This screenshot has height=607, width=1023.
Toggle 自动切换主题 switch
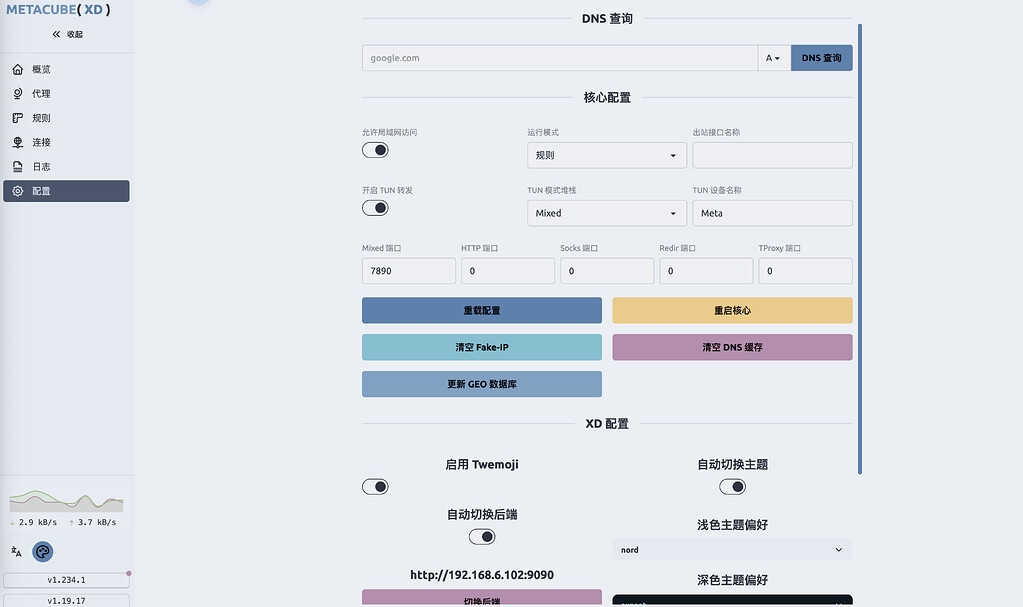click(x=732, y=487)
